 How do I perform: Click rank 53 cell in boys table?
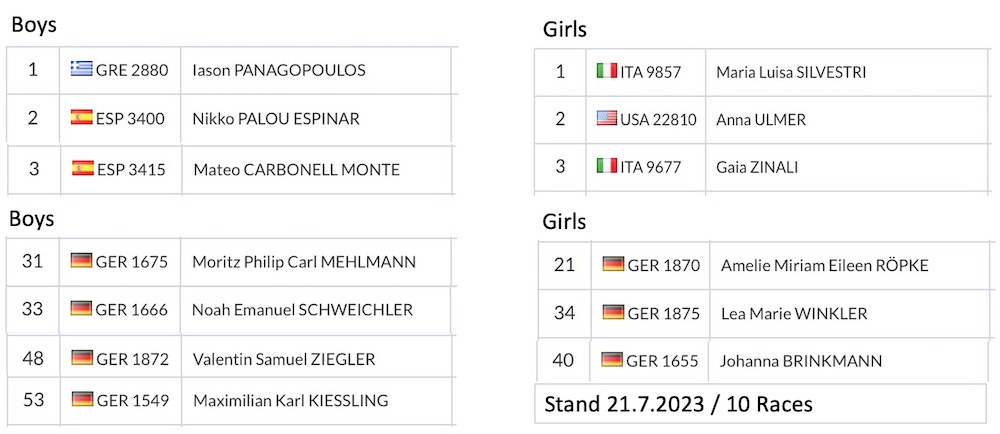33,400
